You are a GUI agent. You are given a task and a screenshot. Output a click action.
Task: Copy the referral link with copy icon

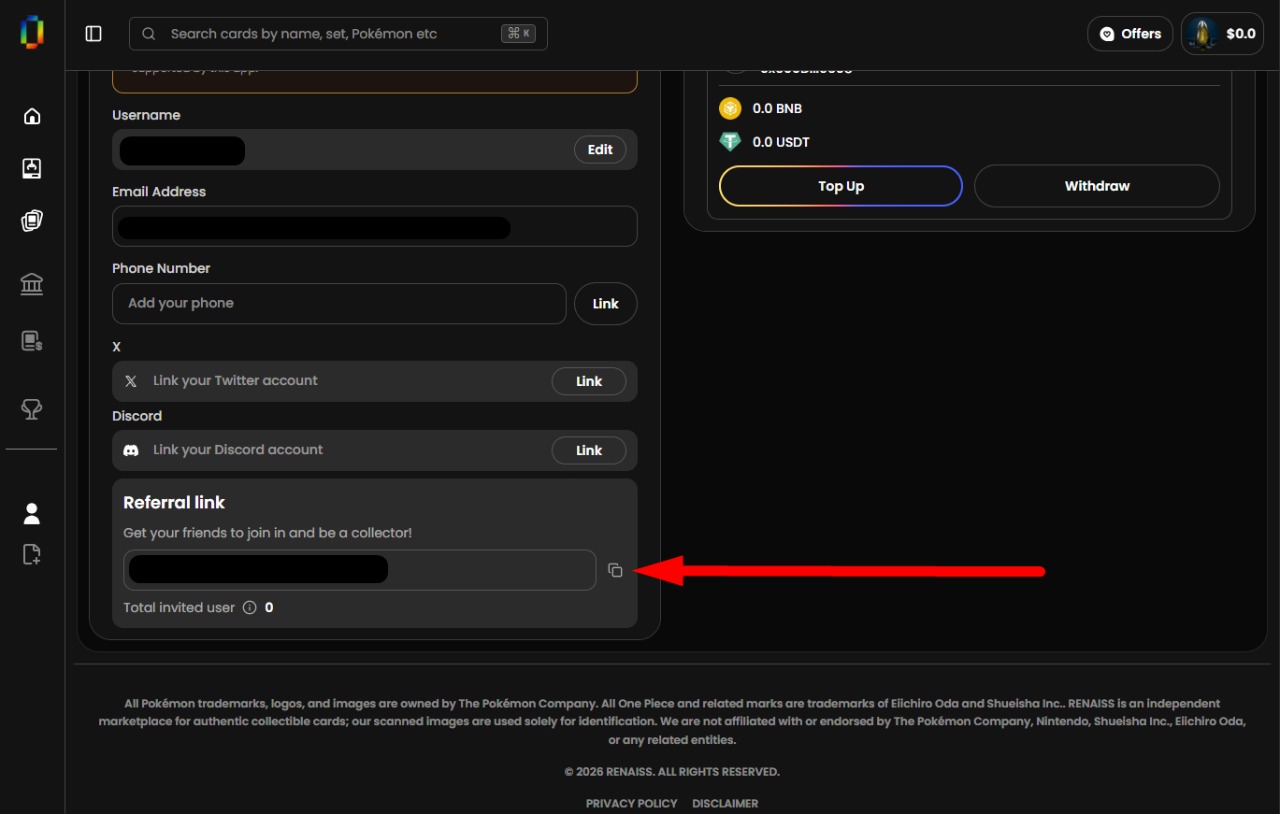click(615, 570)
